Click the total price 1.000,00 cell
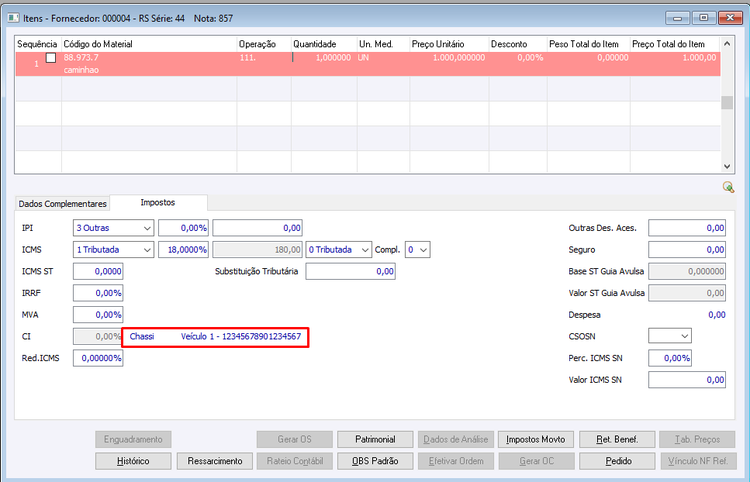Image resolution: width=750 pixels, height=482 pixels. [x=699, y=57]
